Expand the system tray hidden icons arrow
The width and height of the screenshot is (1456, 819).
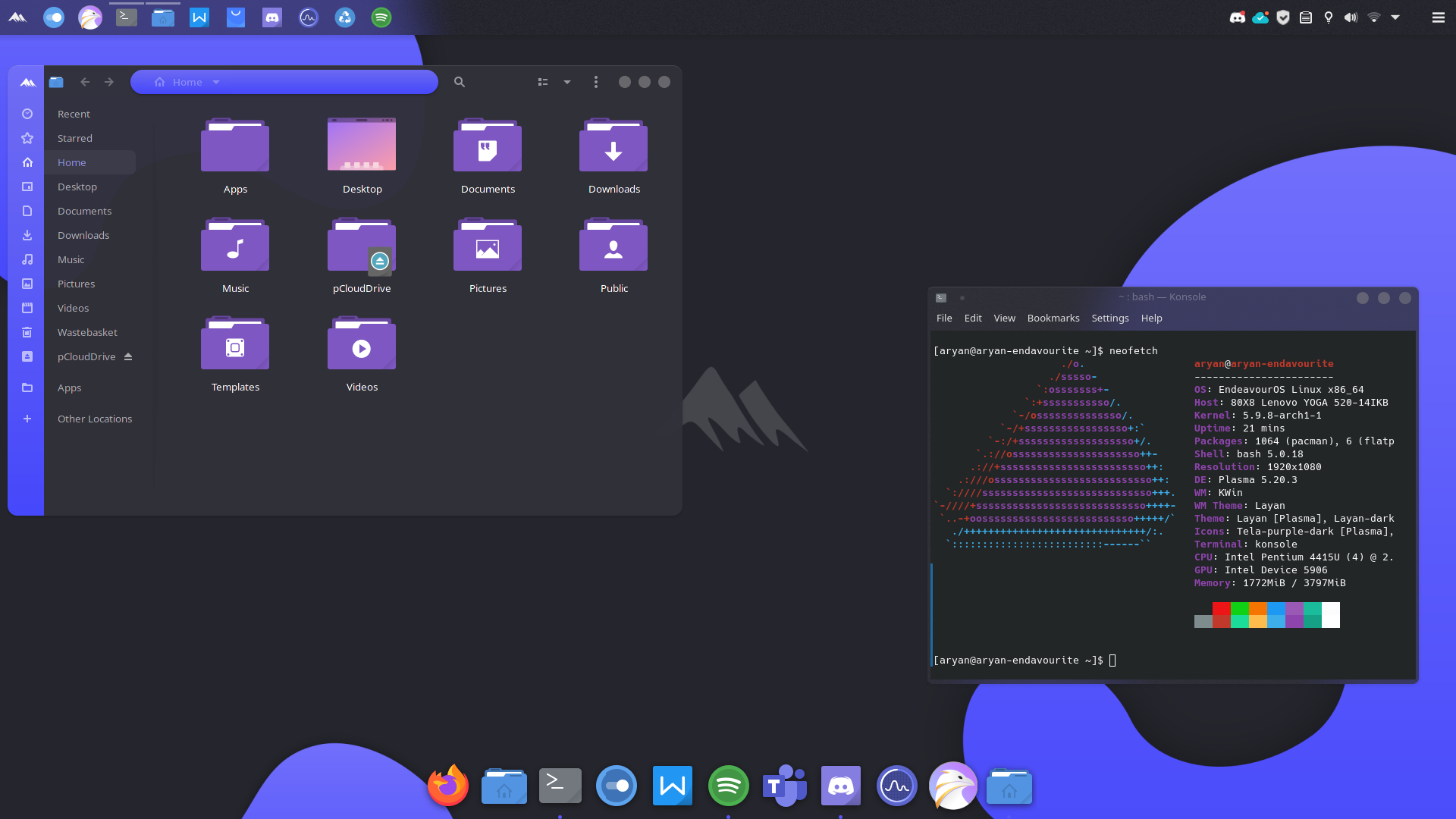1395,17
